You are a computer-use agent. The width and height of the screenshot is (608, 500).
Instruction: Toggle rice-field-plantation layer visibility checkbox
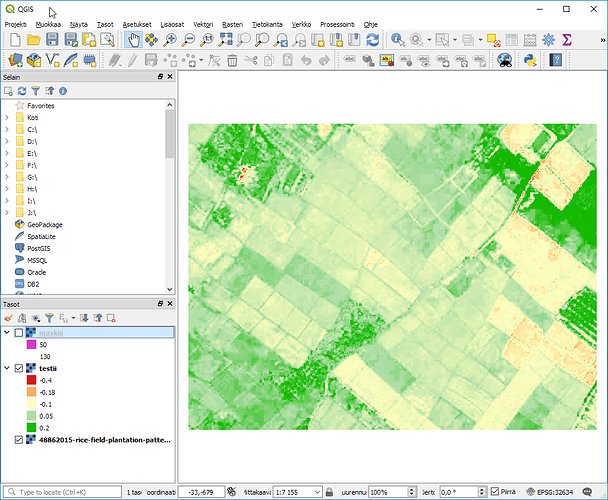pyautogui.click(x=19, y=440)
